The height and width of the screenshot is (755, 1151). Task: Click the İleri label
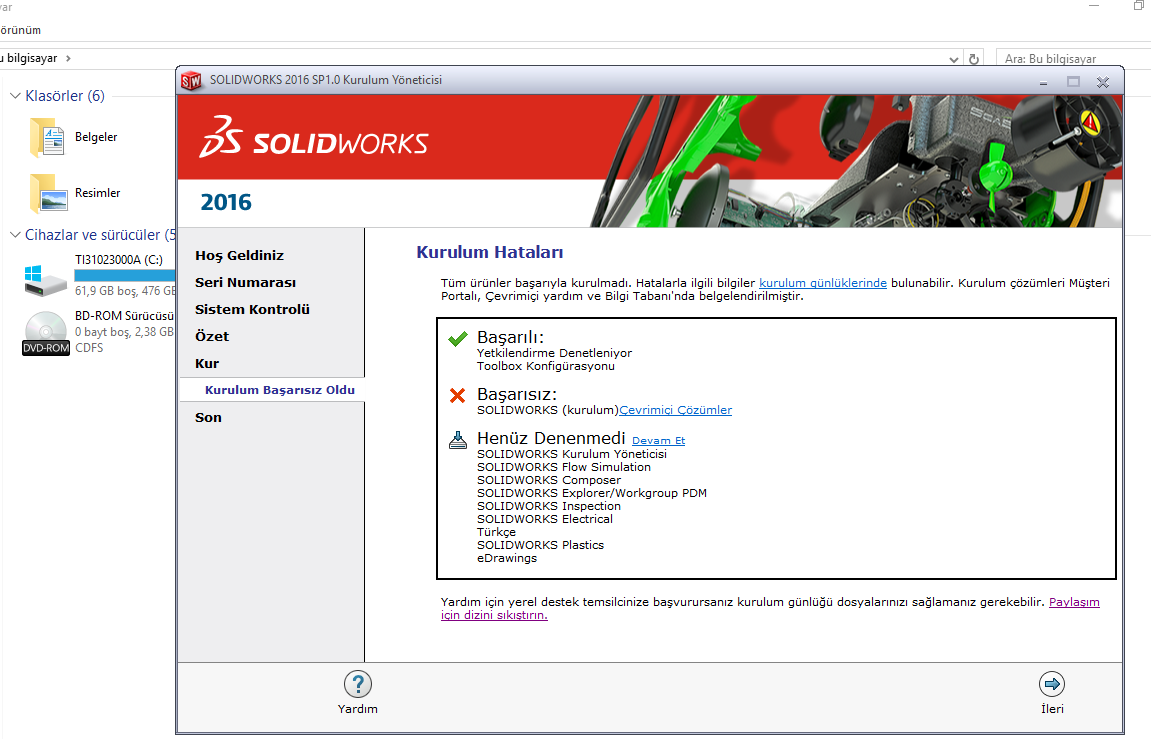1052,709
